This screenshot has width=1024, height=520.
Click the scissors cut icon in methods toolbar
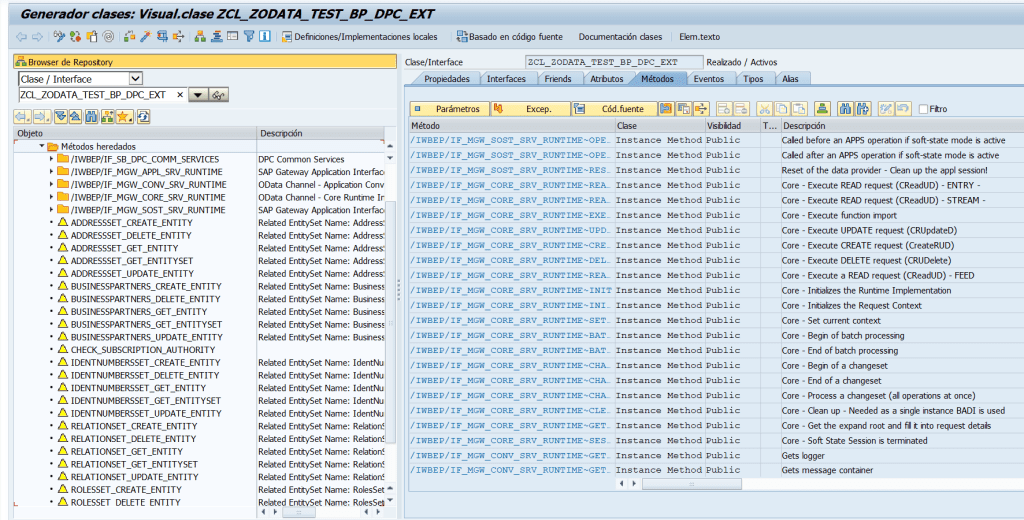pyautogui.click(x=765, y=109)
